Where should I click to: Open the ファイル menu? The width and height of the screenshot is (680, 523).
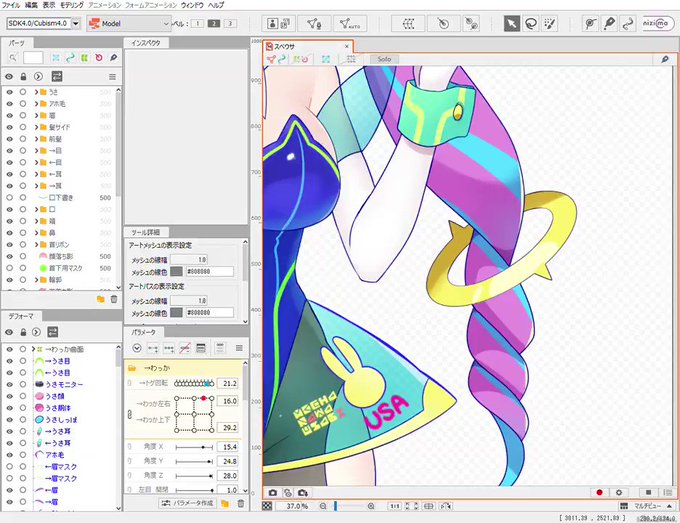pos(11,5)
